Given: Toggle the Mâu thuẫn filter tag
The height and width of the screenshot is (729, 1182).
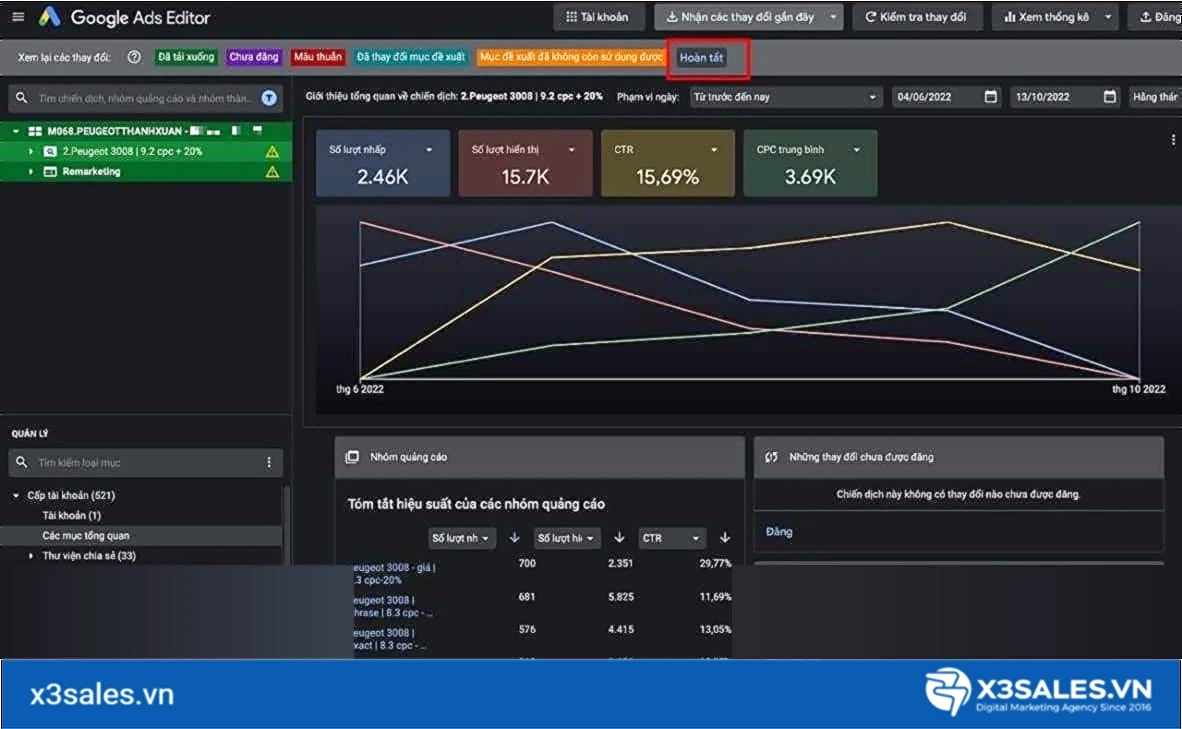Looking at the screenshot, I should click(x=317, y=57).
